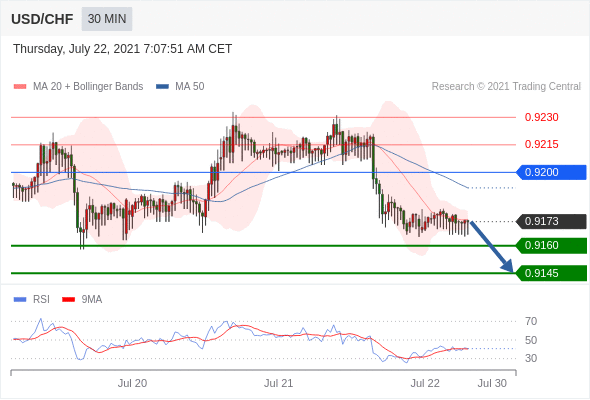Screen dimensions: 590x400
Task: Click the 30 MIN timeframe button
Action: (107, 19)
